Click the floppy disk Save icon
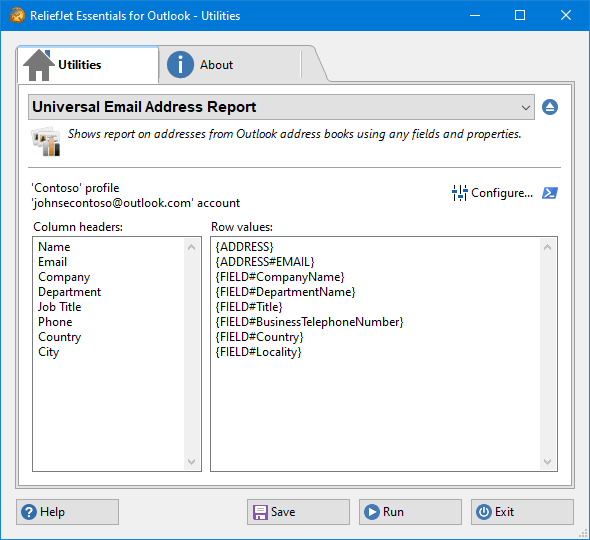The width and height of the screenshot is (590, 540). (260, 512)
